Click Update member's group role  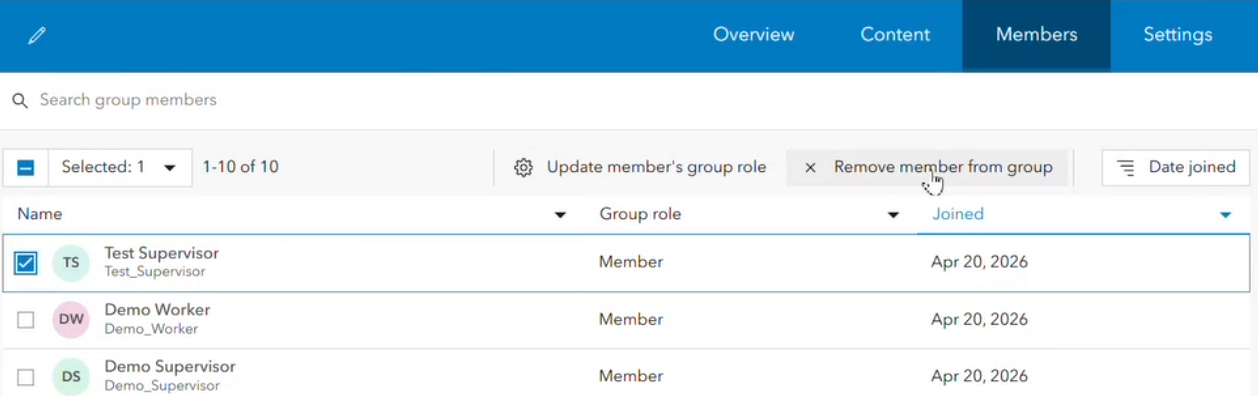pyautogui.click(x=640, y=168)
